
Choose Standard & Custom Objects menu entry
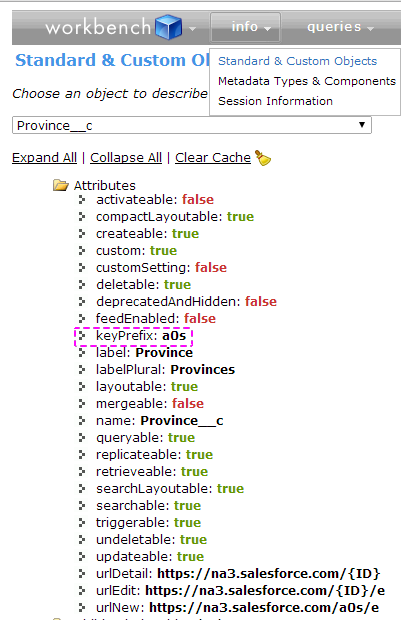[x=297, y=61]
